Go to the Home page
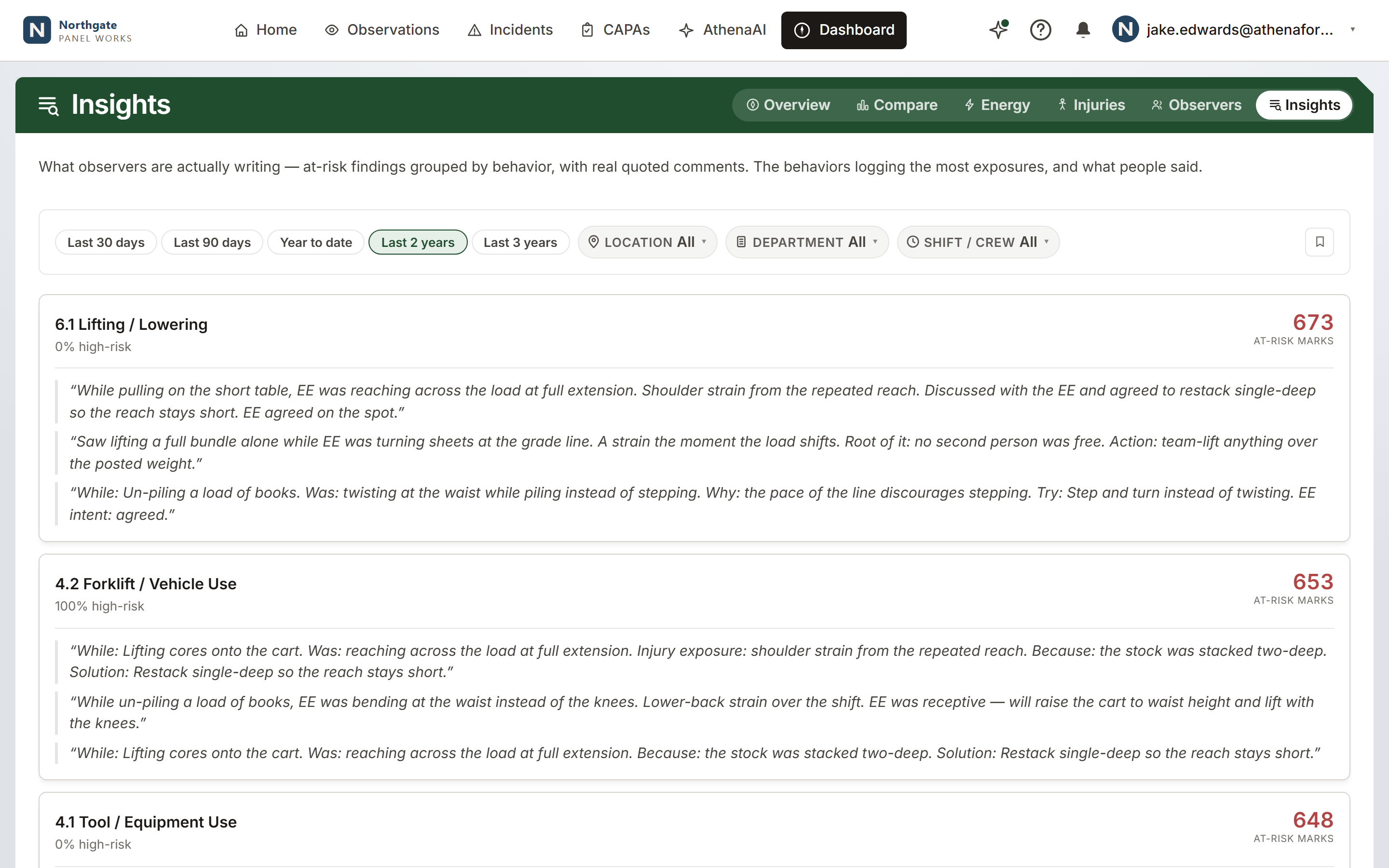Viewport: 1389px width, 868px height. tap(265, 30)
